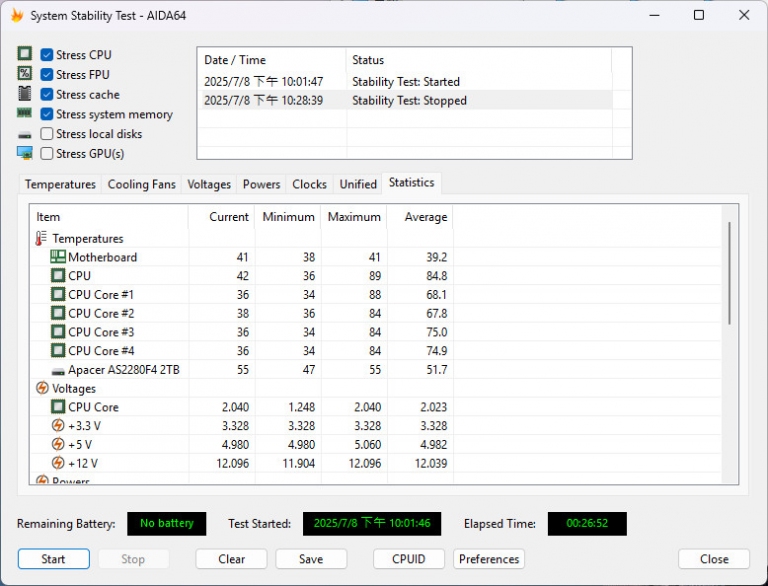Screen dimensions: 768x586
Task: Select the Clocks tab
Action: click(309, 184)
